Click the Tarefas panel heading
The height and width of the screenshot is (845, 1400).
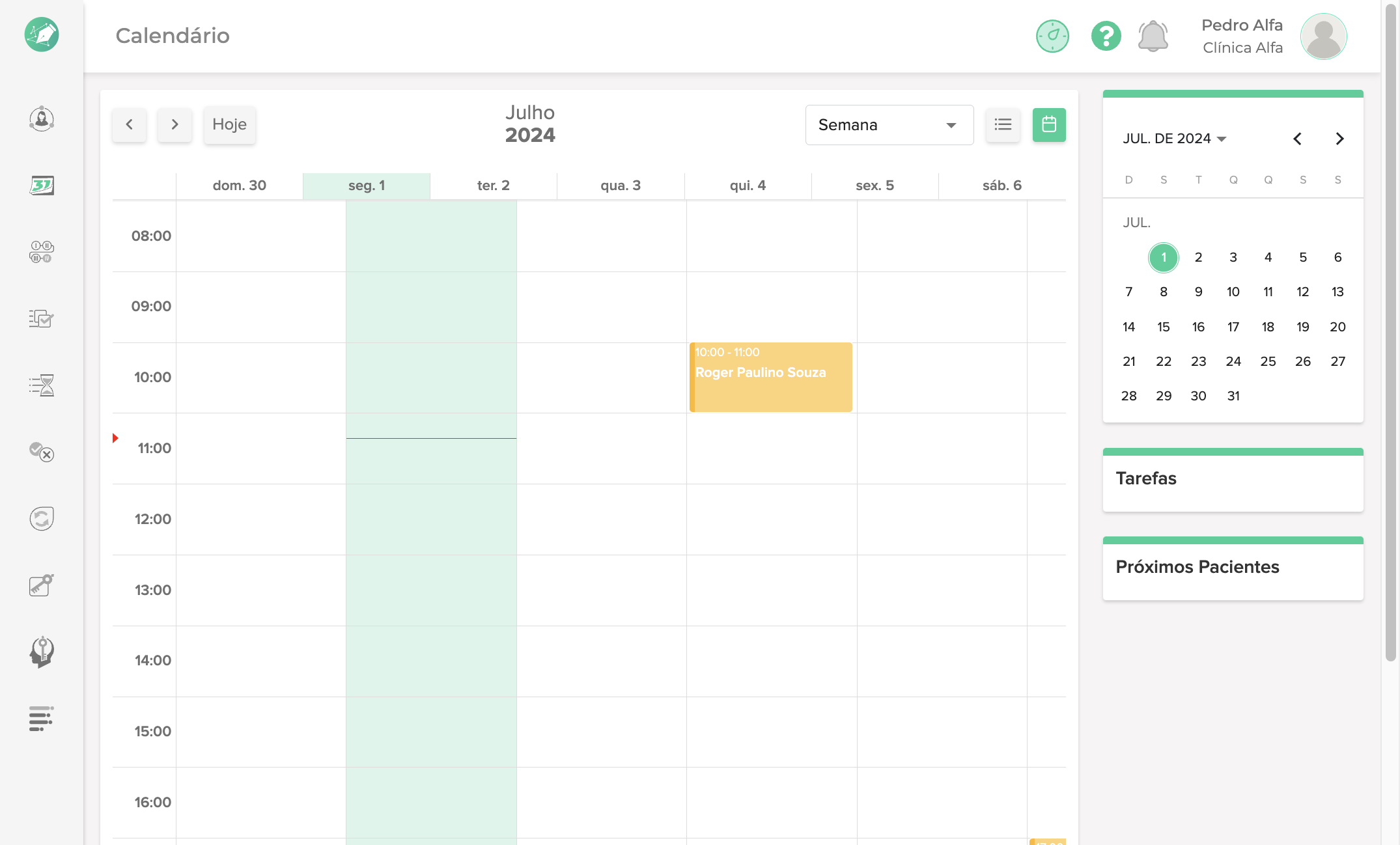click(x=1145, y=478)
